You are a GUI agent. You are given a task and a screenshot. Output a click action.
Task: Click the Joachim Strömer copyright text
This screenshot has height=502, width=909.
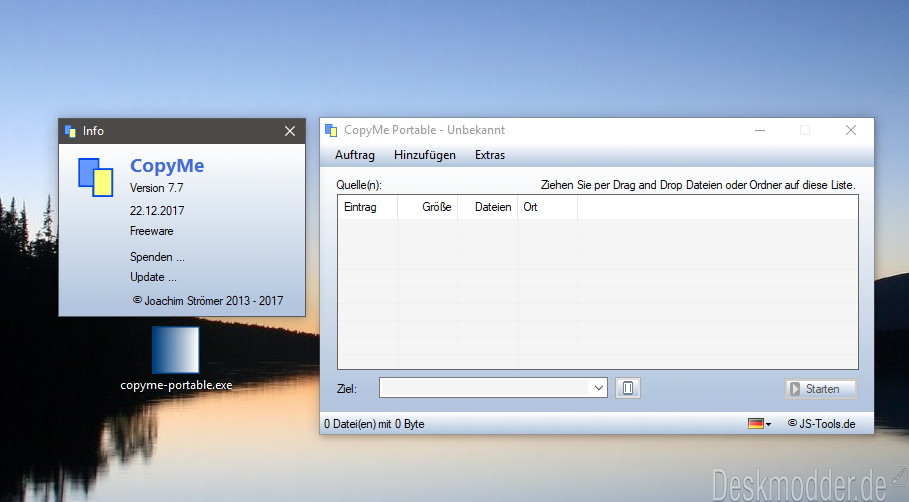(x=208, y=300)
